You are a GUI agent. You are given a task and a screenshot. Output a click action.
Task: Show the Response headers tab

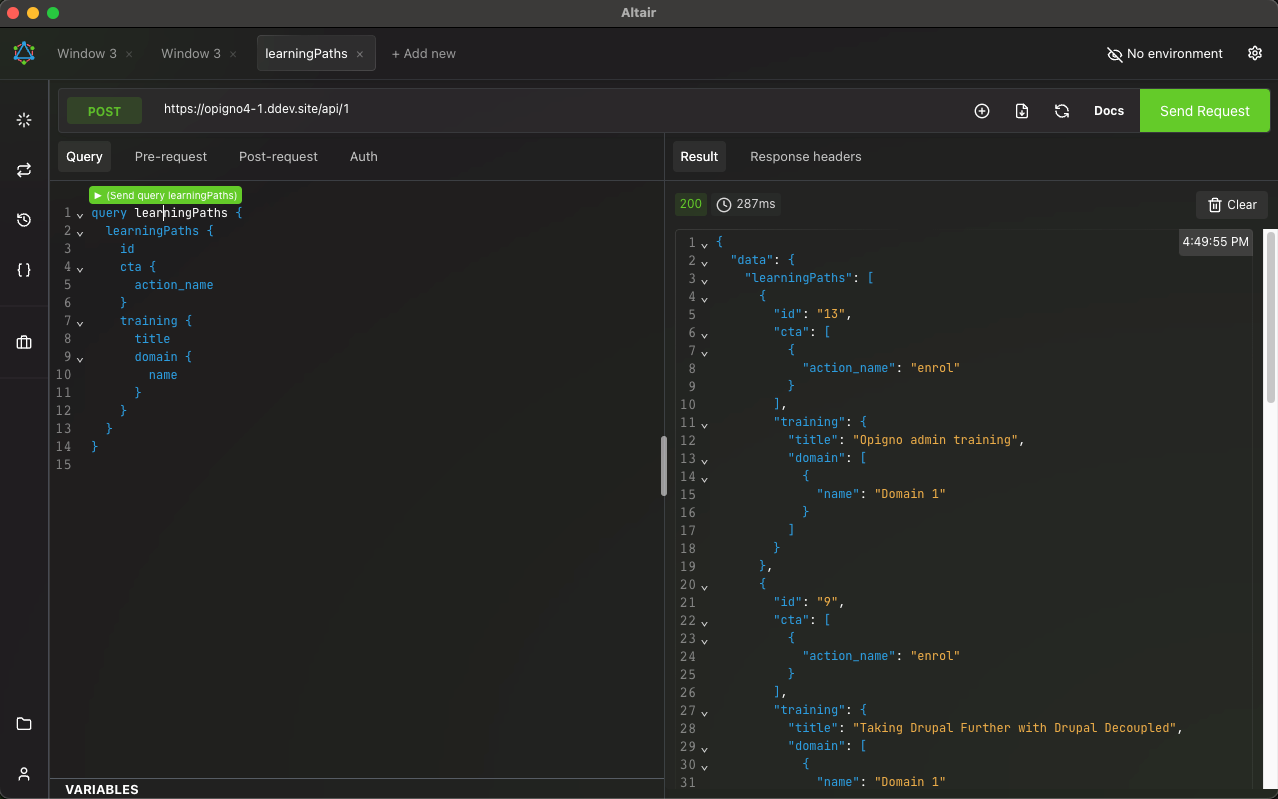coord(806,156)
